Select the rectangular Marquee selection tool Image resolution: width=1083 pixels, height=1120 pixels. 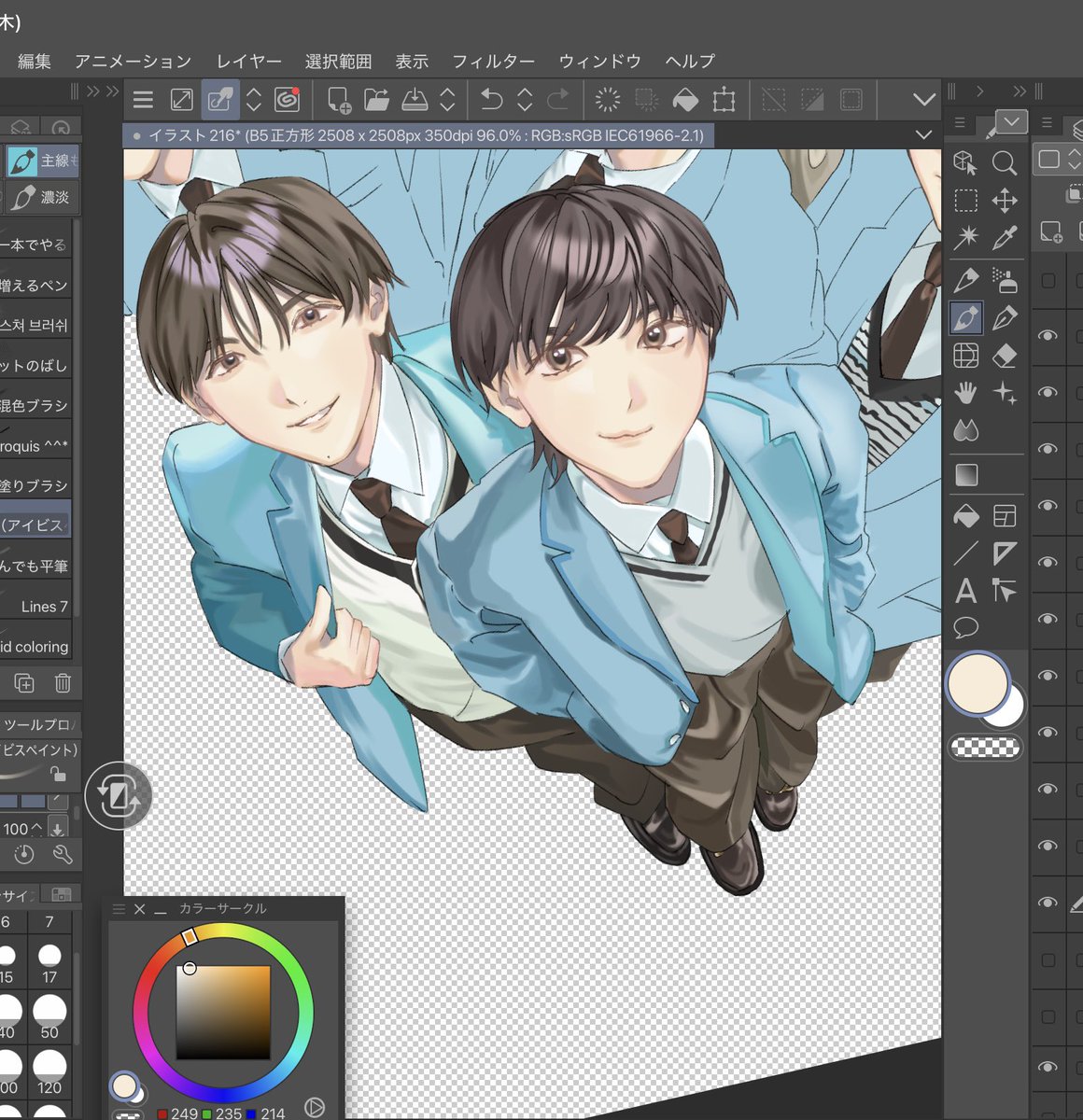965,201
